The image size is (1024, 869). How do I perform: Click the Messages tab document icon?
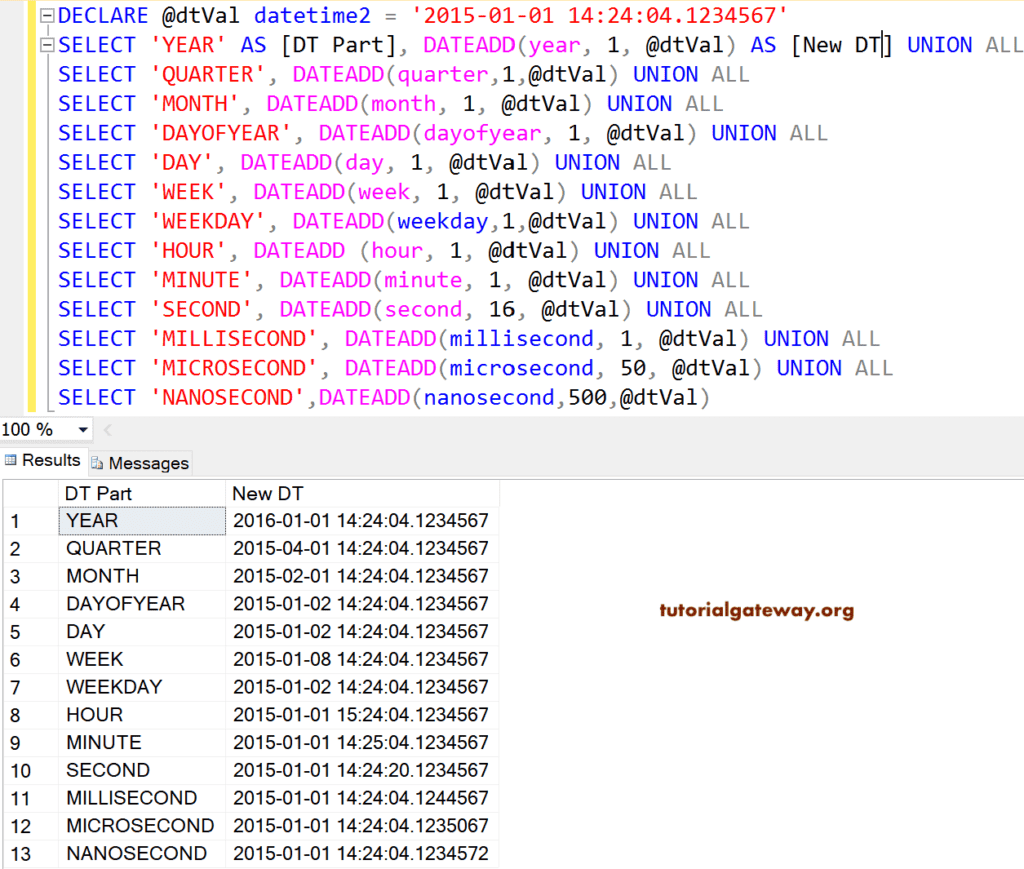click(95, 463)
